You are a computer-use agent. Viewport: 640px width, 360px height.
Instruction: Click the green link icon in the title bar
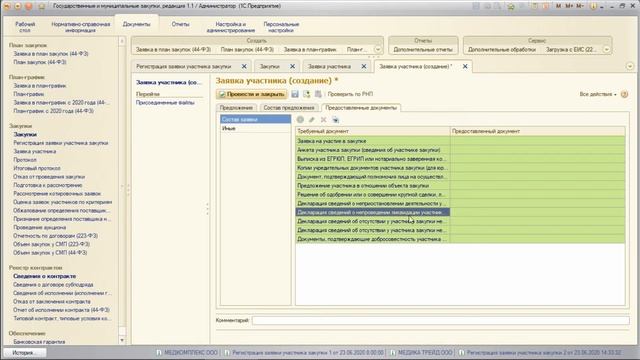[x=511, y=6]
